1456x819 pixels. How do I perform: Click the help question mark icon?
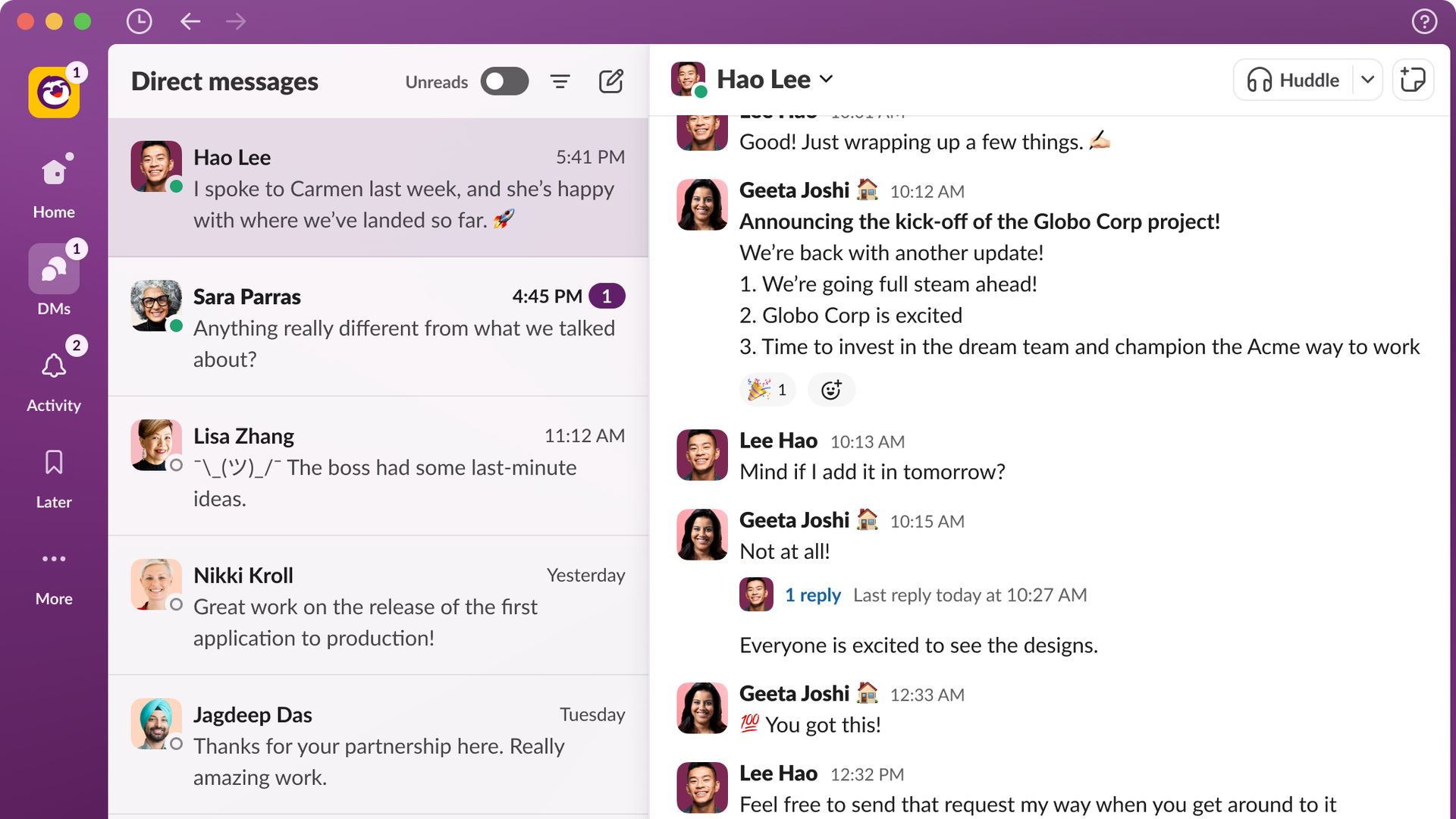(1424, 21)
